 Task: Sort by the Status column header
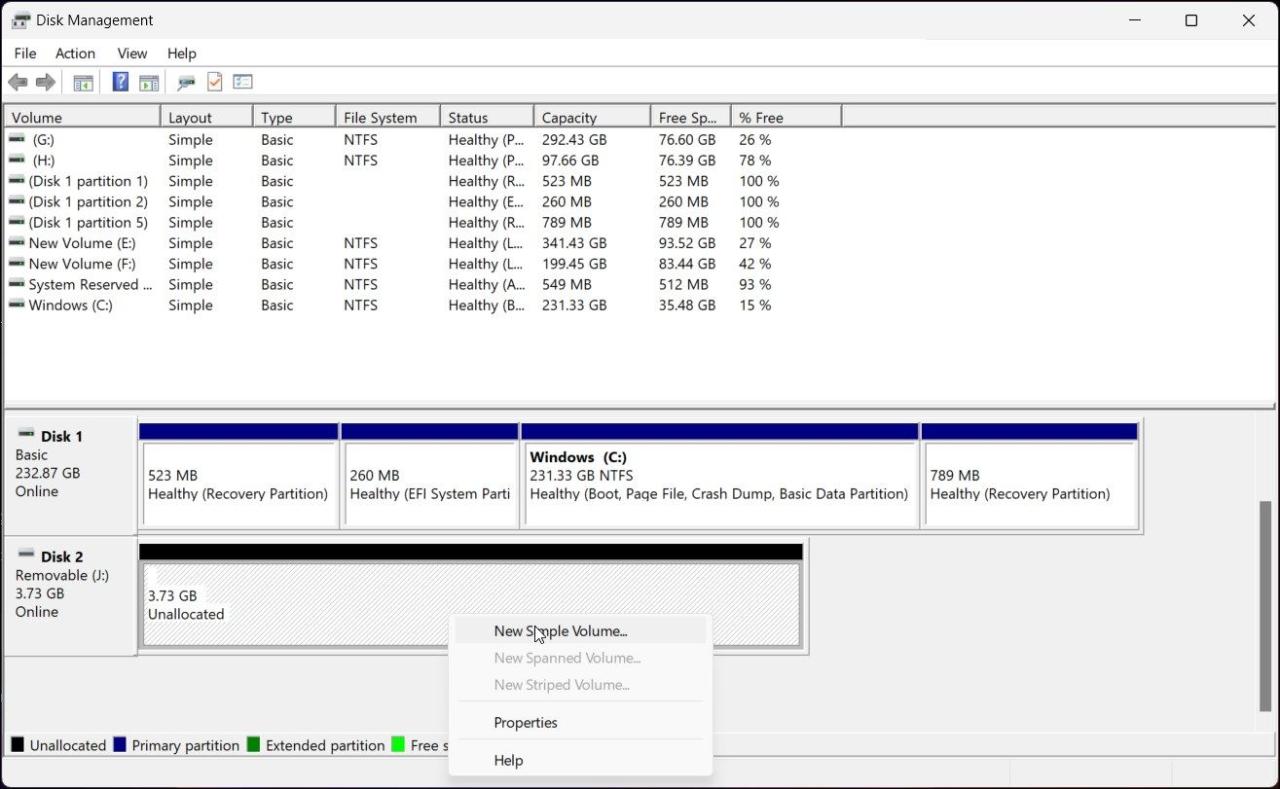click(x=487, y=117)
